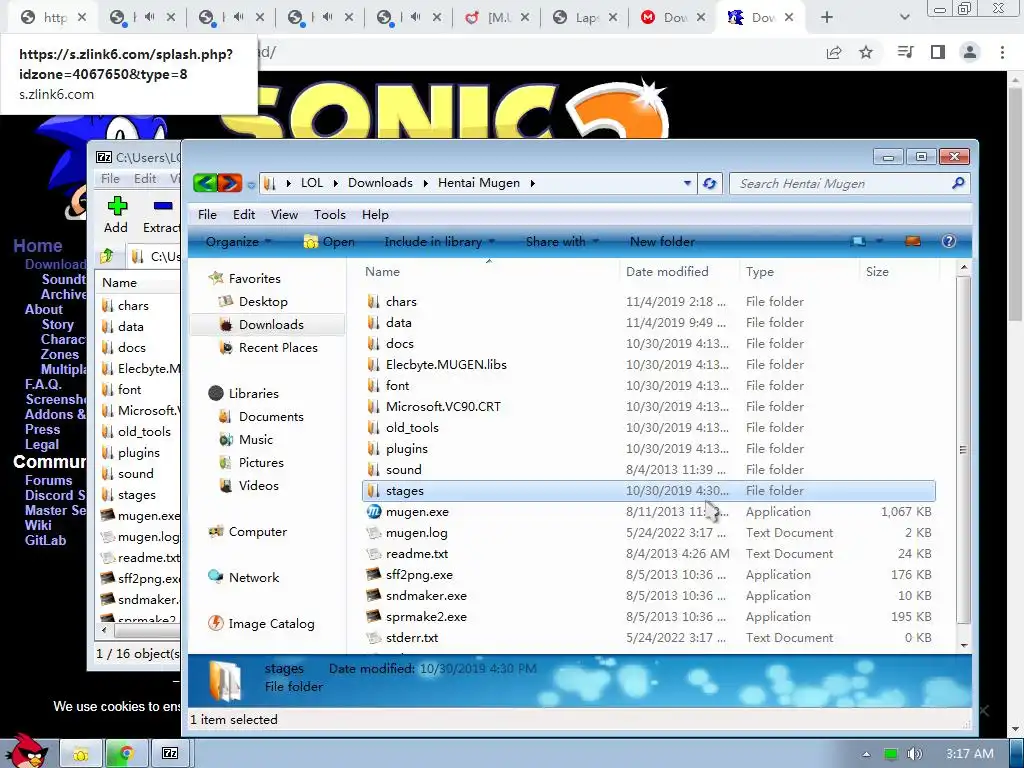Bookmark this page with the star icon
The image size is (1024, 768).
pos(866,52)
